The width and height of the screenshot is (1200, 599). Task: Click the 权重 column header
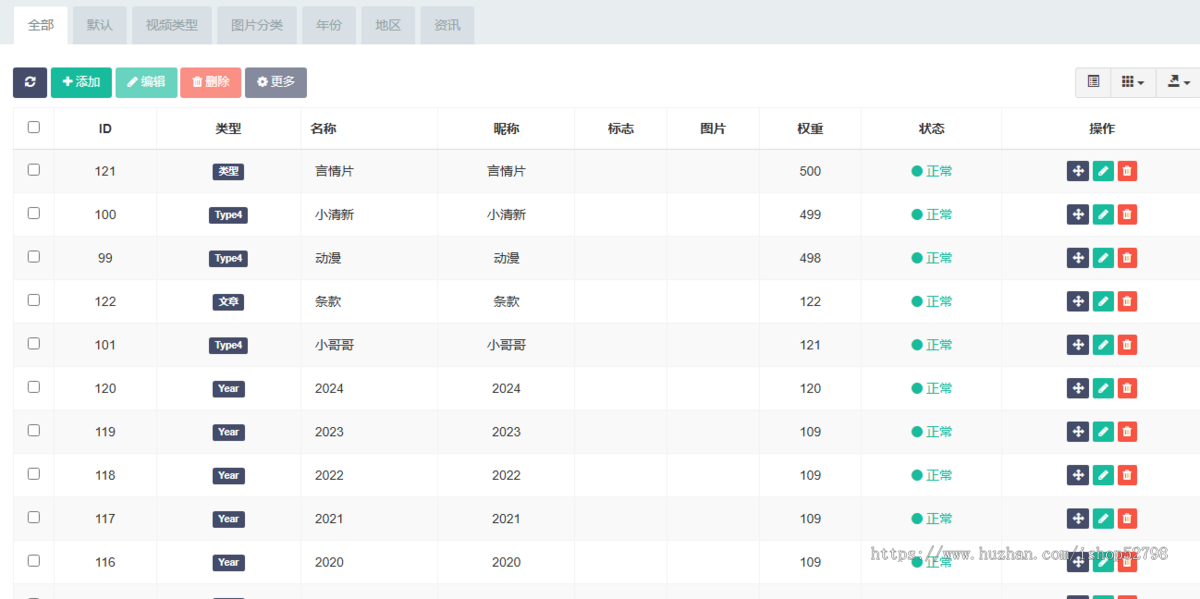point(810,129)
